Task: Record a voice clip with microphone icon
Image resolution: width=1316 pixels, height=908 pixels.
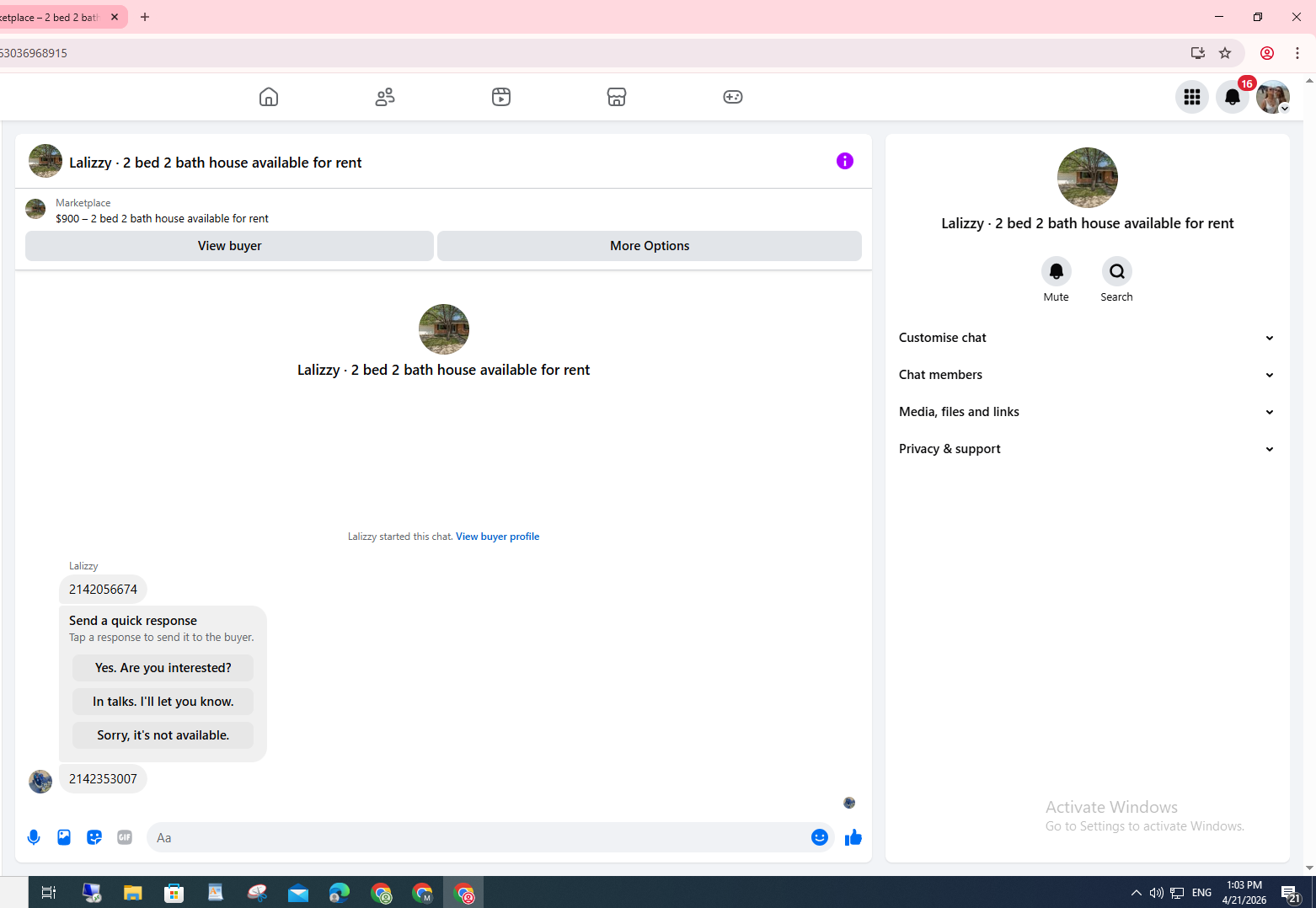Action: pyautogui.click(x=34, y=837)
